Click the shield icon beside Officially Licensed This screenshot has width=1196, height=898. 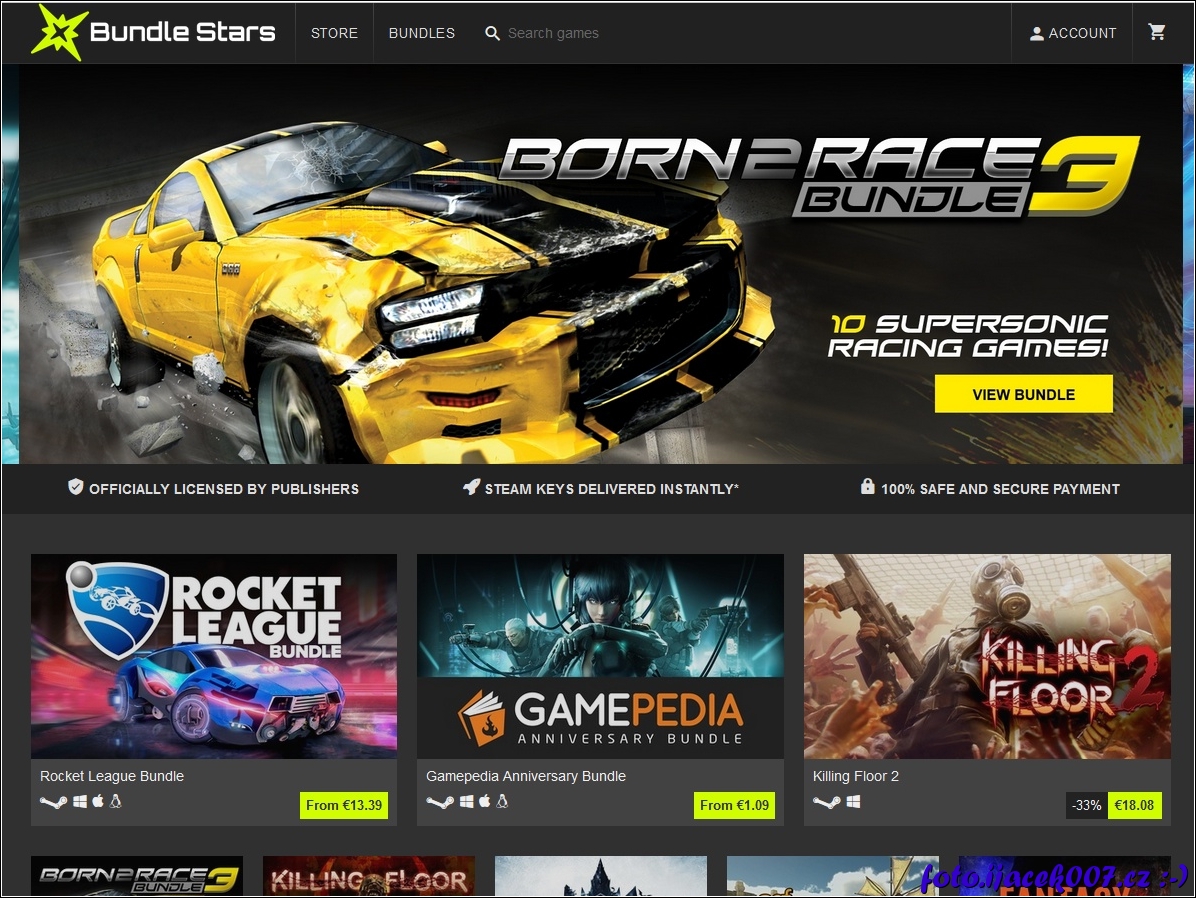[x=75, y=487]
